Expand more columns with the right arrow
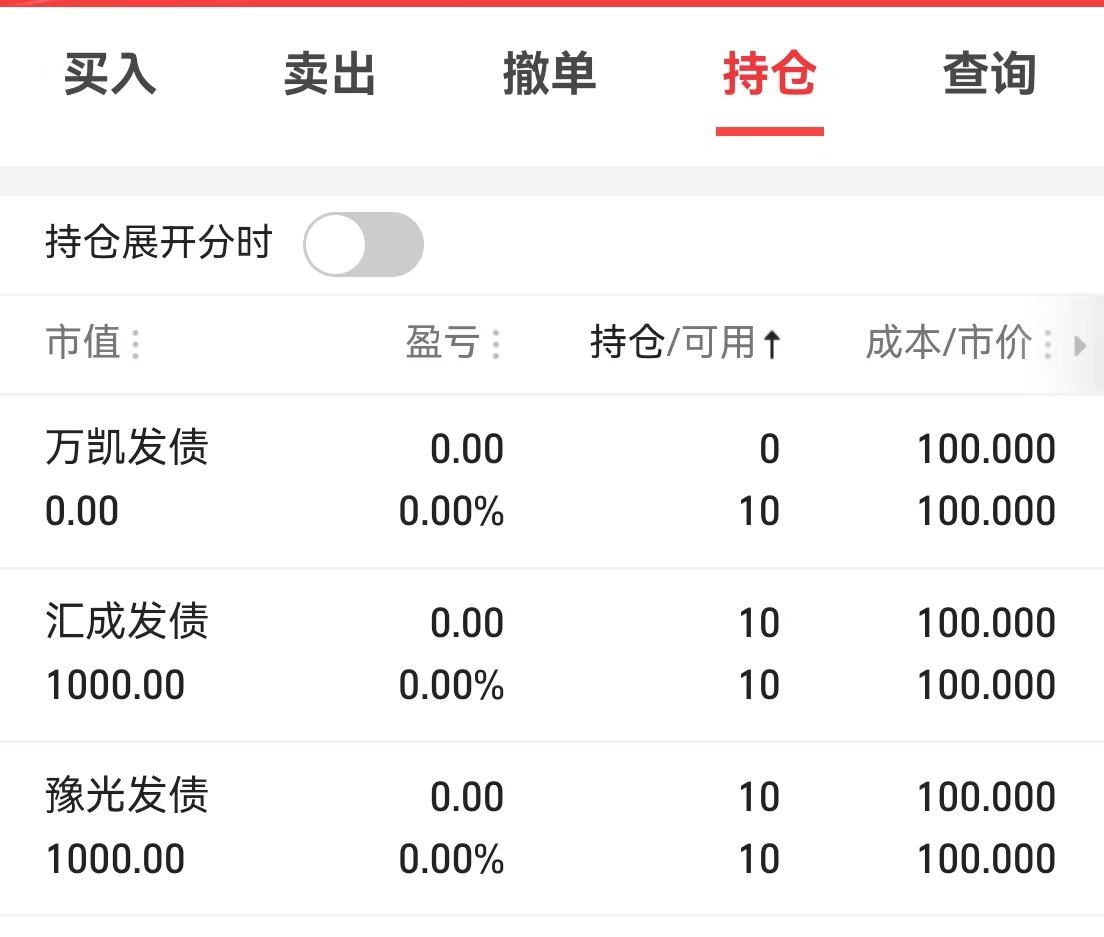 [1080, 345]
